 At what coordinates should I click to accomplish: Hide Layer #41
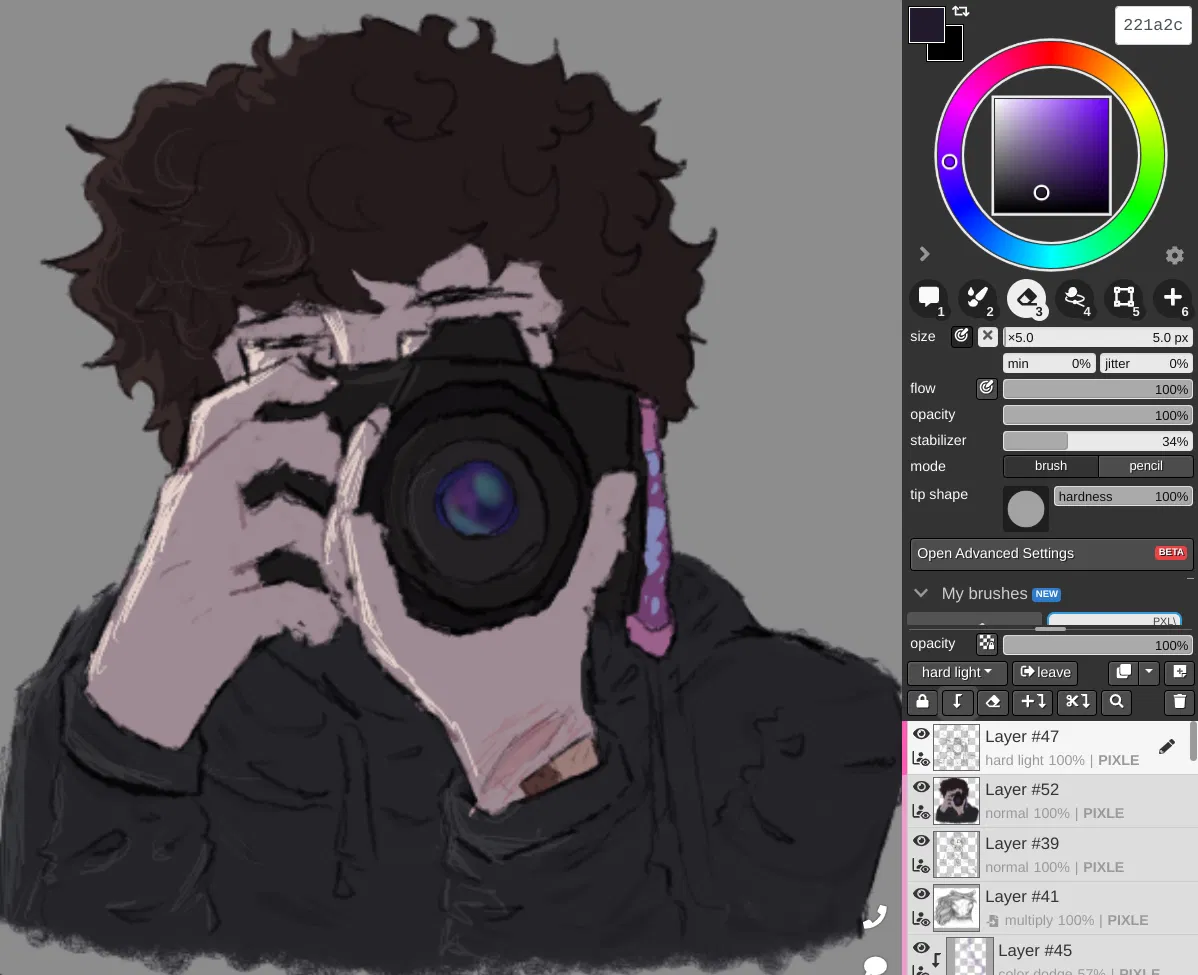click(921, 894)
